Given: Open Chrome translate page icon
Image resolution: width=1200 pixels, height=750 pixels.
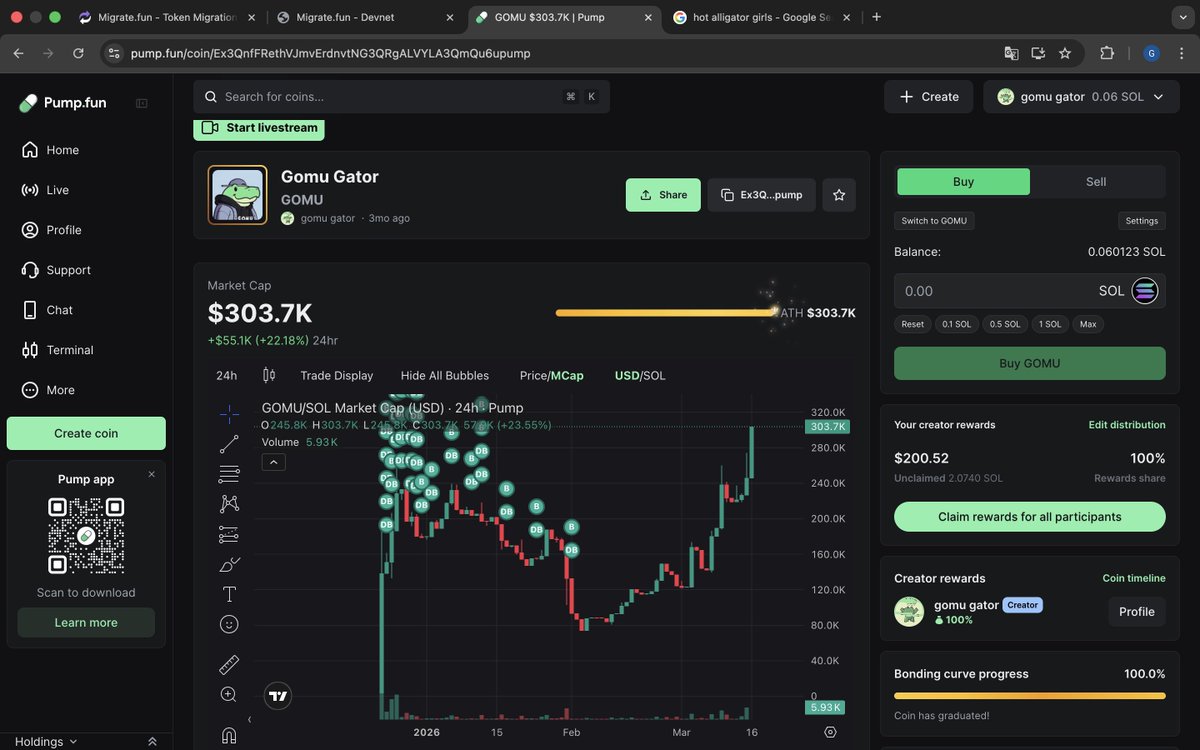Looking at the screenshot, I should click(1012, 53).
